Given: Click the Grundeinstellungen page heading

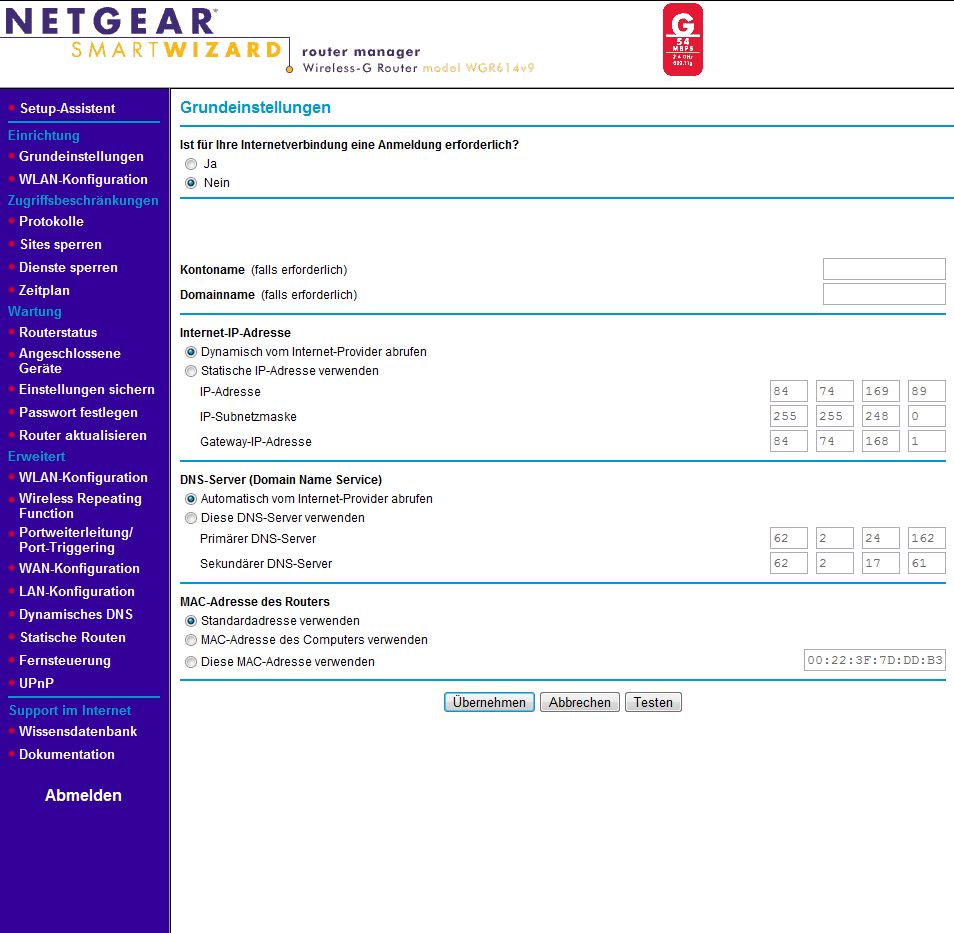Looking at the screenshot, I should [x=256, y=107].
